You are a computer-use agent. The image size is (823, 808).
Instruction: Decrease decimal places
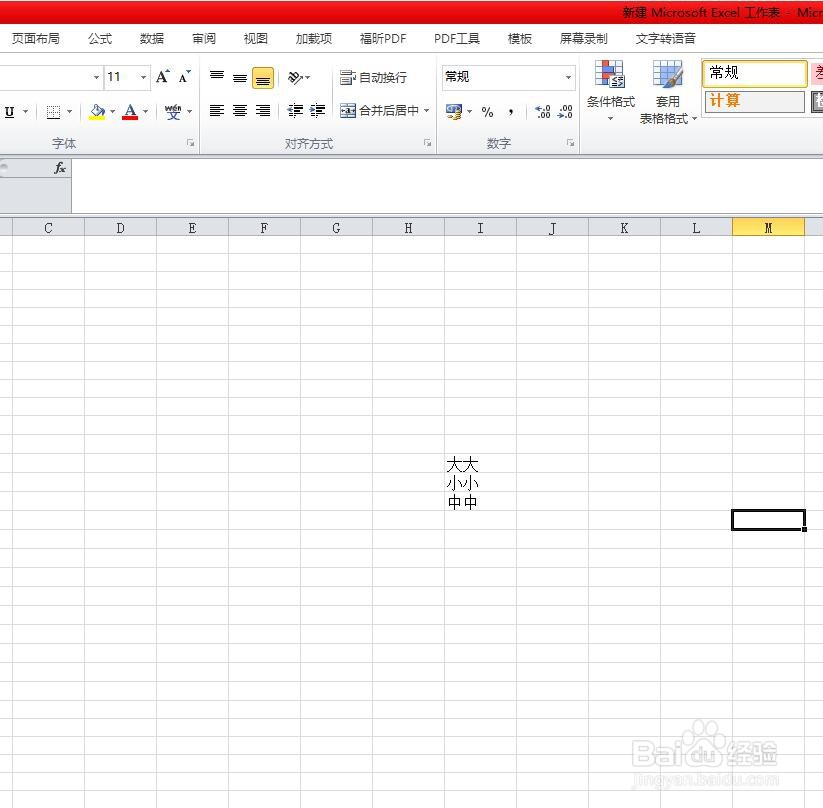click(x=565, y=112)
